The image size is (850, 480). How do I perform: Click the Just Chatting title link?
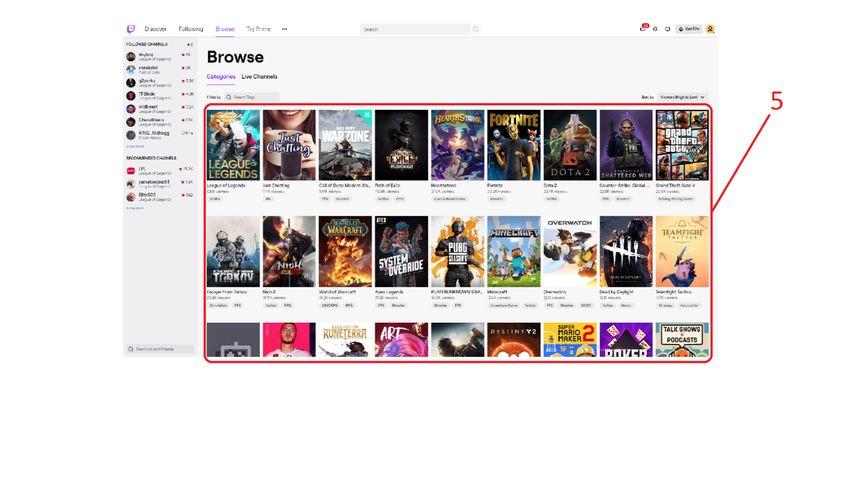tap(276, 185)
